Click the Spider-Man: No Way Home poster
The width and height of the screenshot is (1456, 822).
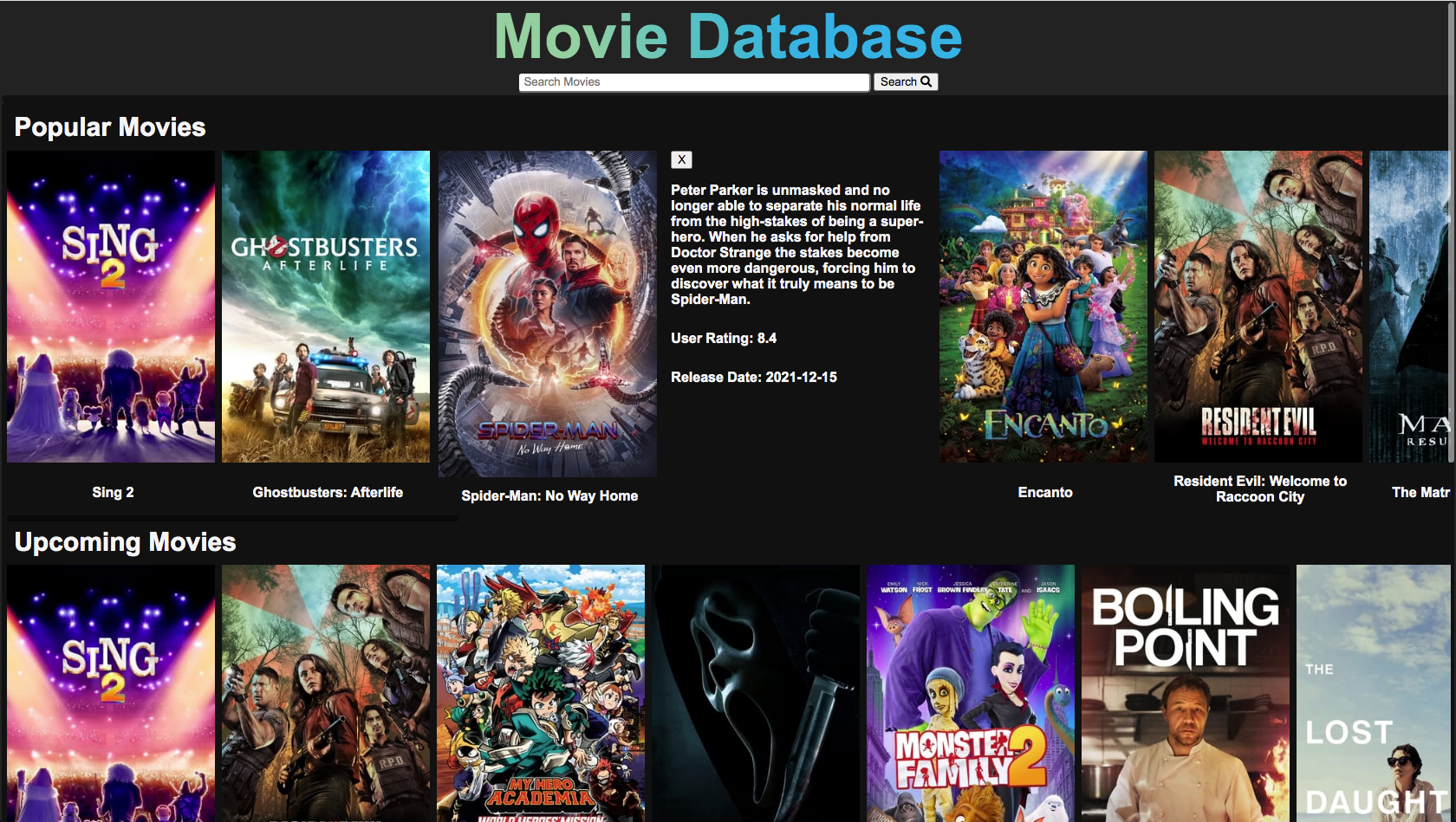click(x=547, y=314)
